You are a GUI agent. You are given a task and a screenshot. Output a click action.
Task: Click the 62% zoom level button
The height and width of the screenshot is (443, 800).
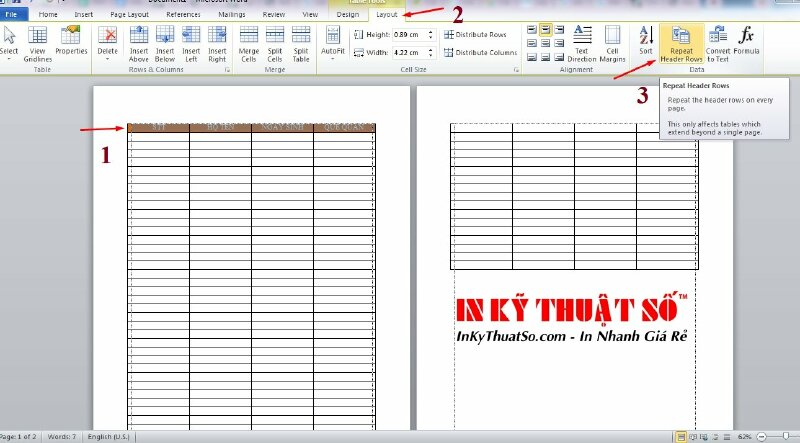click(744, 437)
